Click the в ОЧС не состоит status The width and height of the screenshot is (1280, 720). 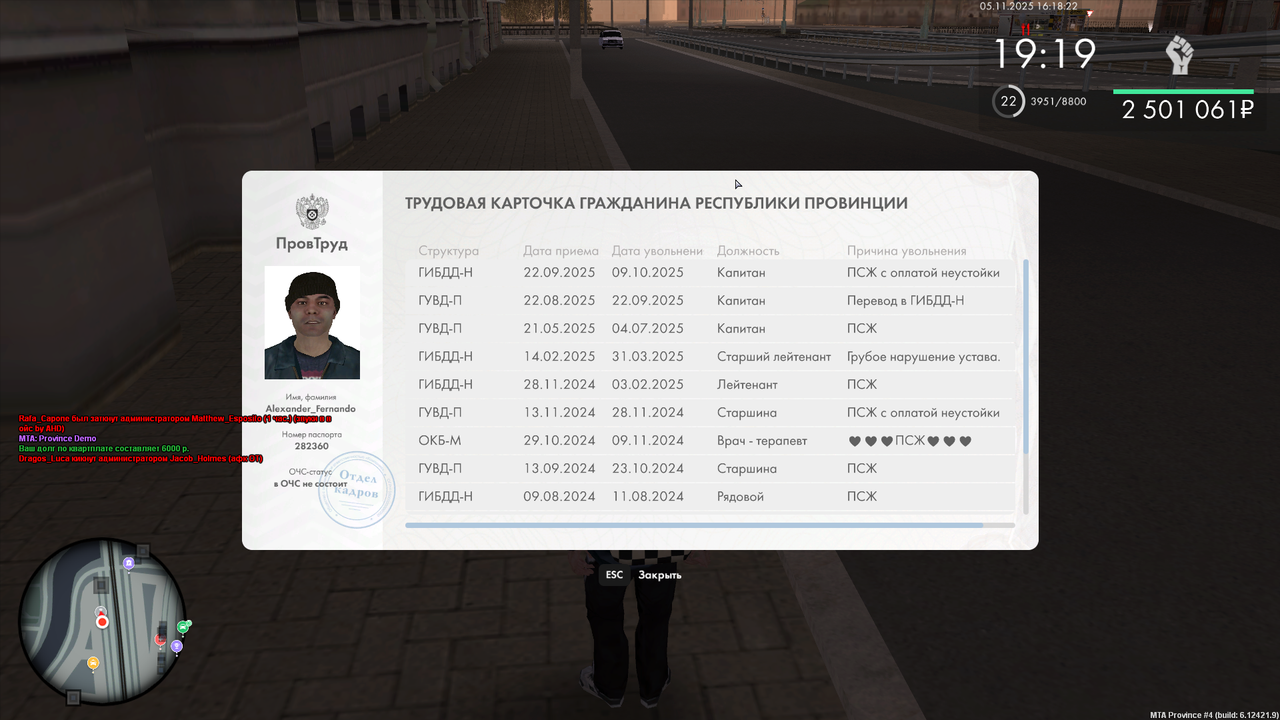pos(311,483)
